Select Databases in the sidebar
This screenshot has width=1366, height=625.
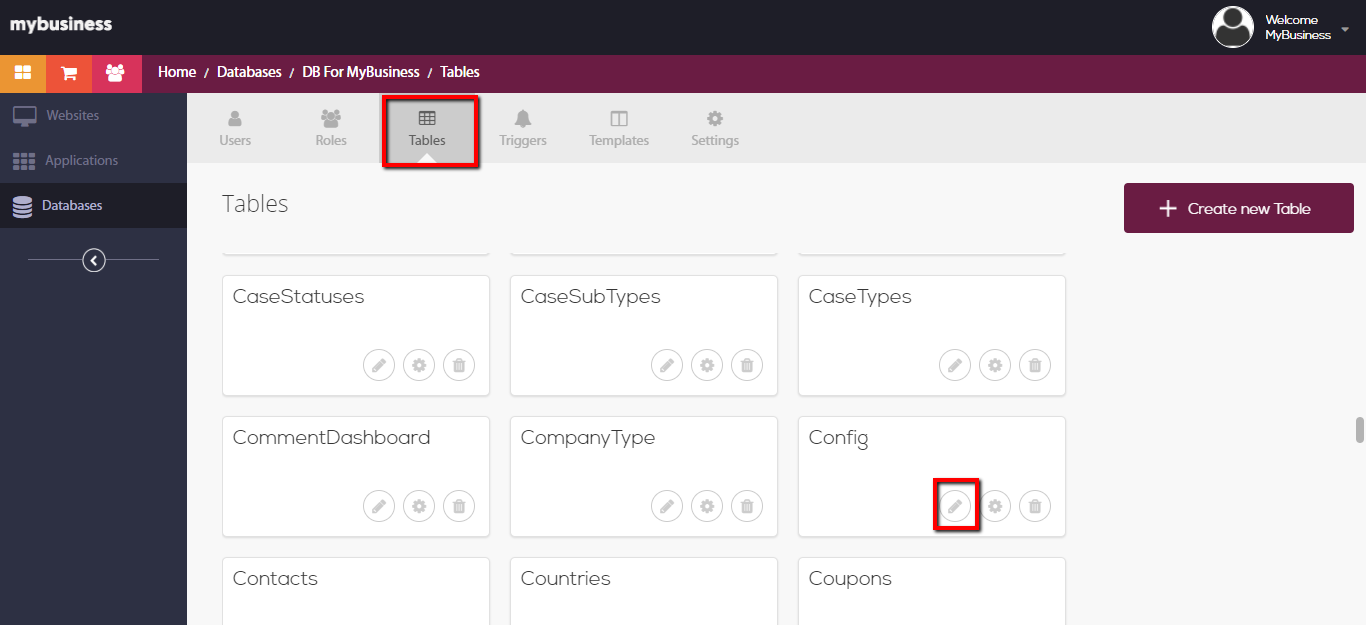[93, 205]
